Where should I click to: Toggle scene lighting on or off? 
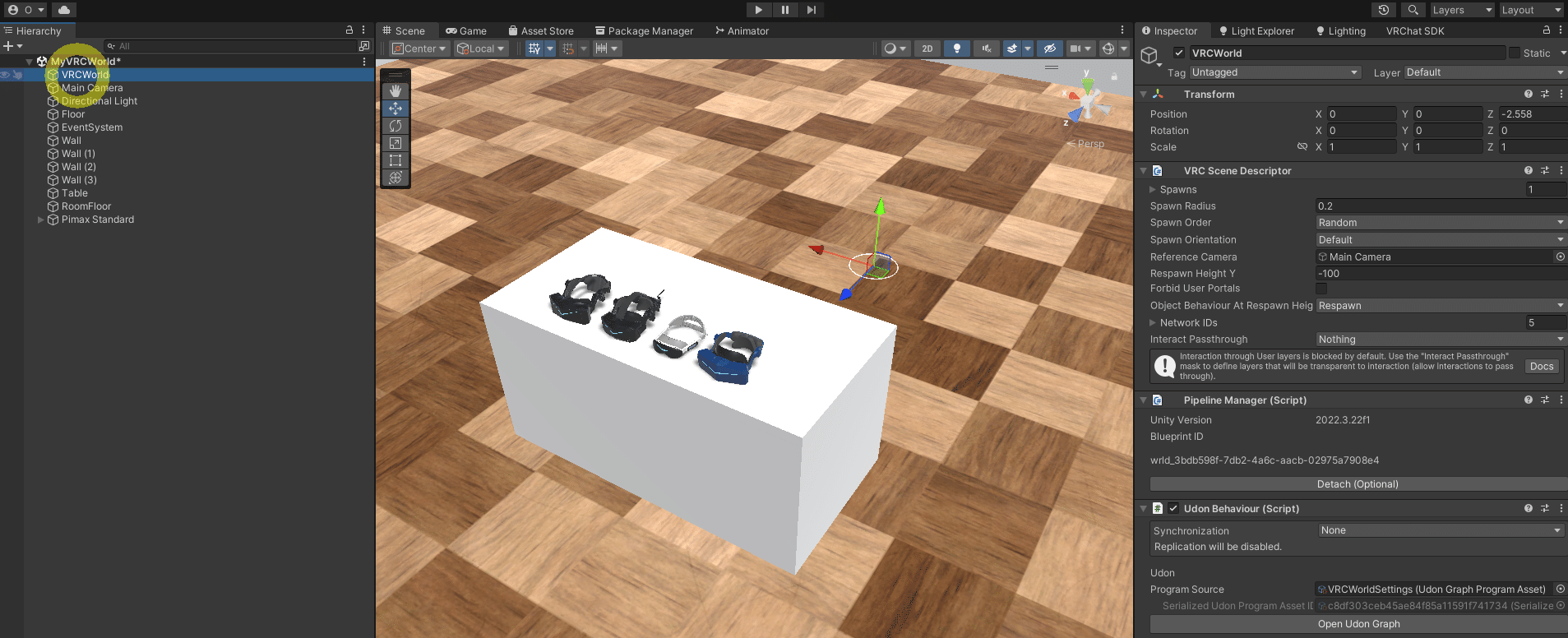point(956,49)
